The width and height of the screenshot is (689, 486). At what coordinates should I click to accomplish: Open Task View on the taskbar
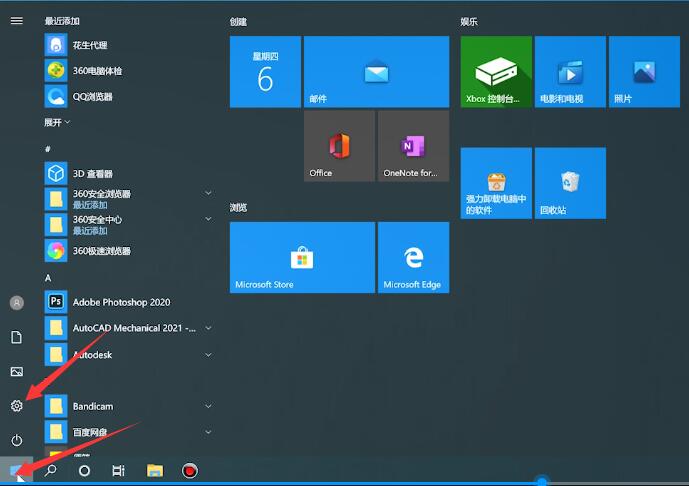coord(119,471)
